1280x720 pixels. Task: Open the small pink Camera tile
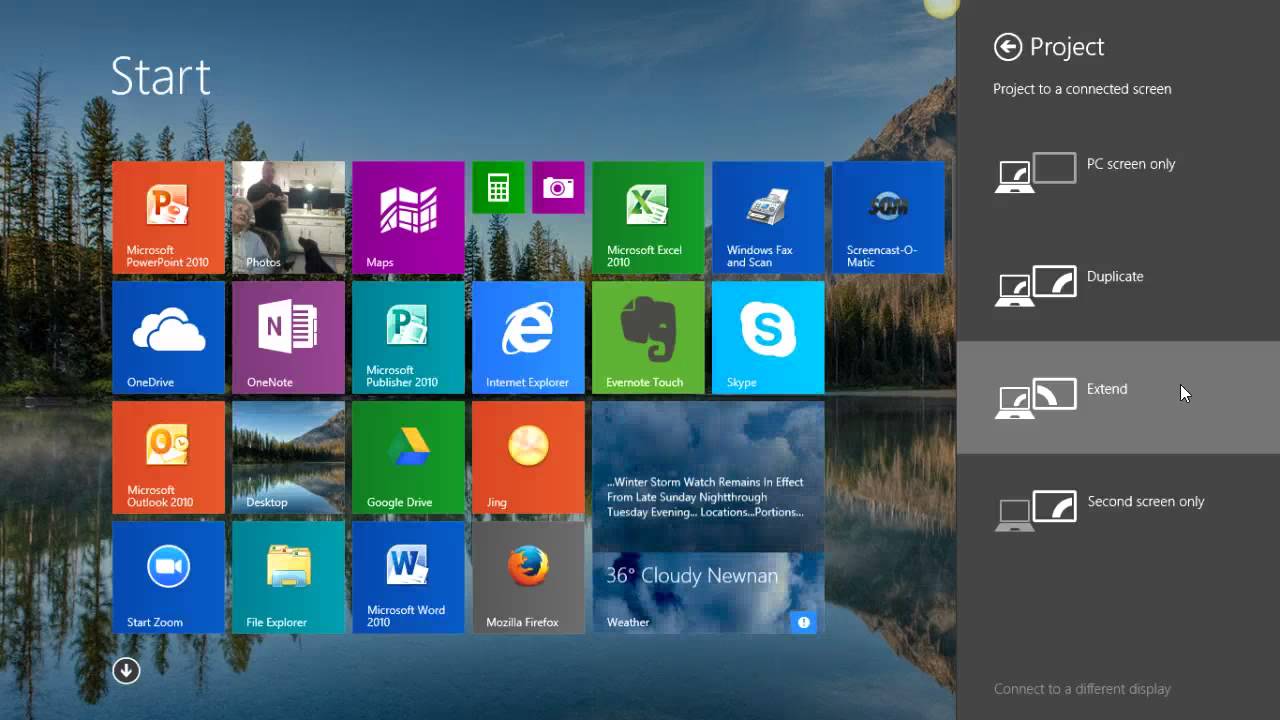[x=558, y=187]
